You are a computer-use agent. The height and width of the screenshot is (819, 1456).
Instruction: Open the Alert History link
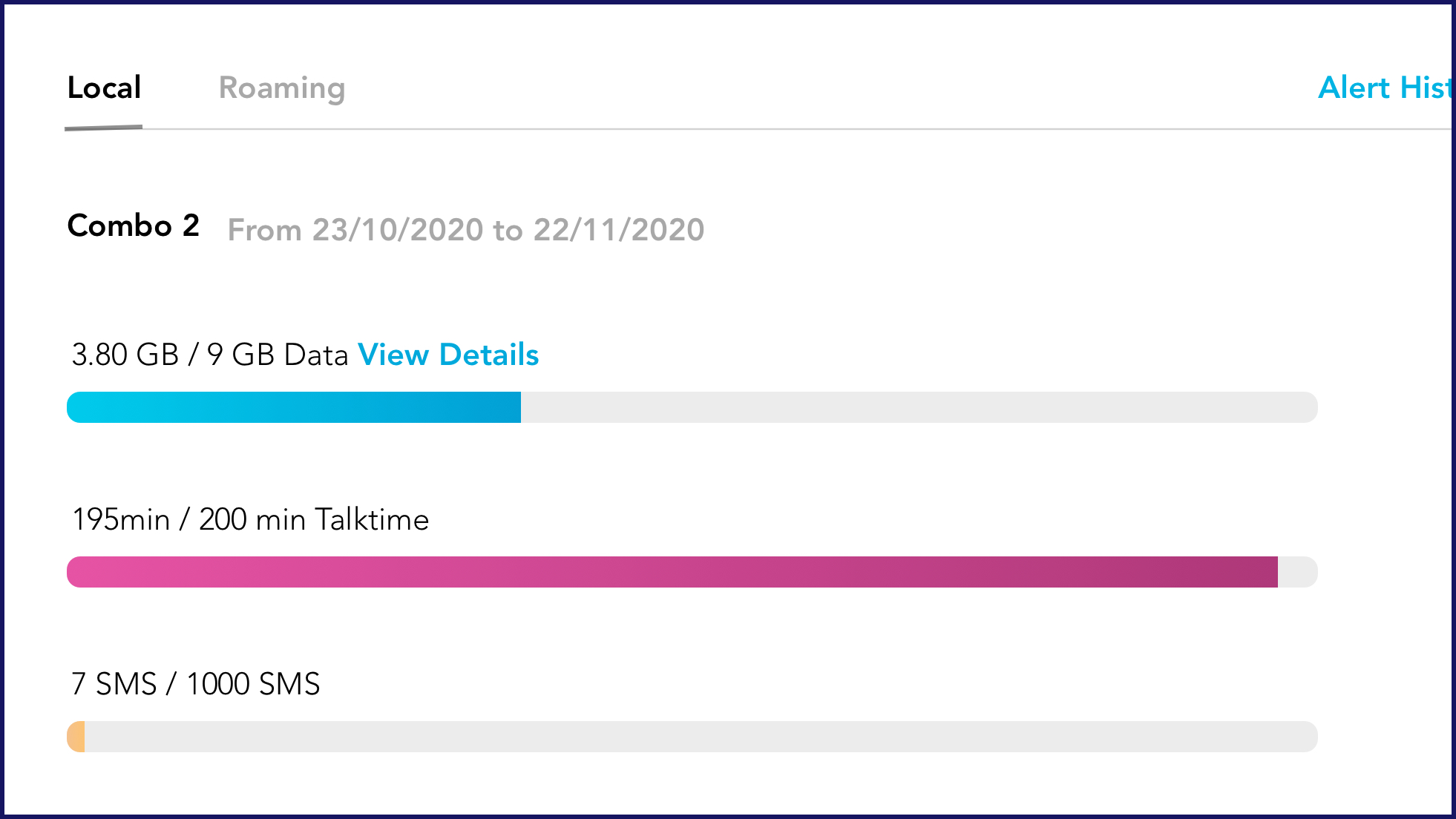point(1384,88)
